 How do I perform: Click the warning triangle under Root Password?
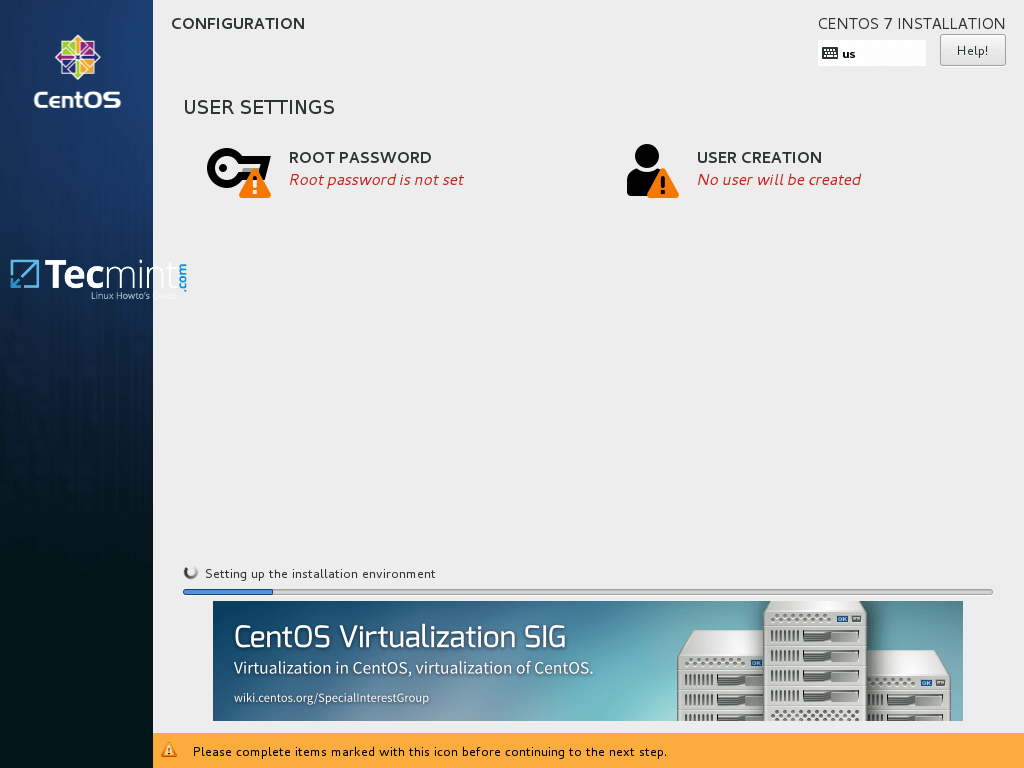tap(256, 184)
